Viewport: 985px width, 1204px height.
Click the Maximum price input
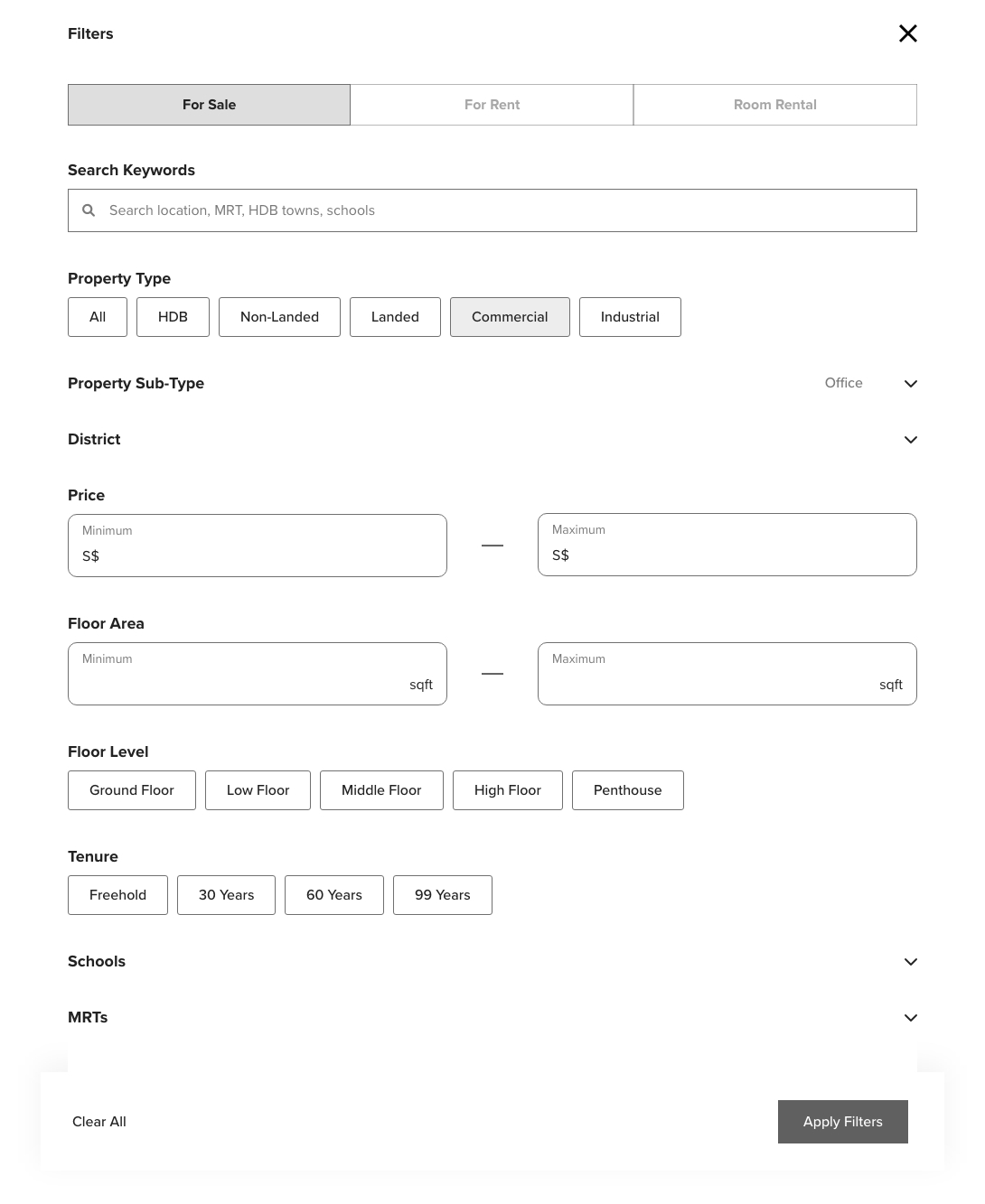click(727, 545)
